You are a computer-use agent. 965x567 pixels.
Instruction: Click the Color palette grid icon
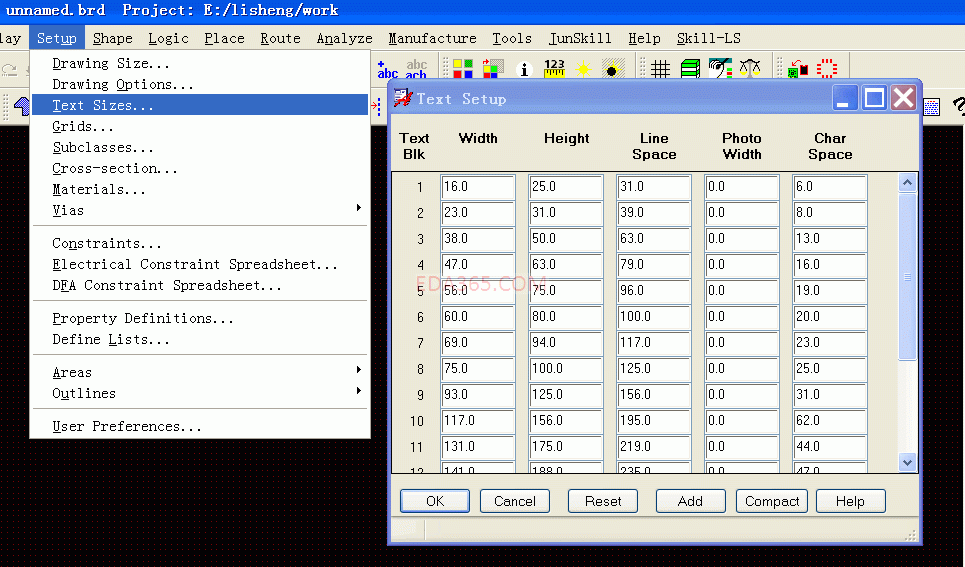pos(463,69)
